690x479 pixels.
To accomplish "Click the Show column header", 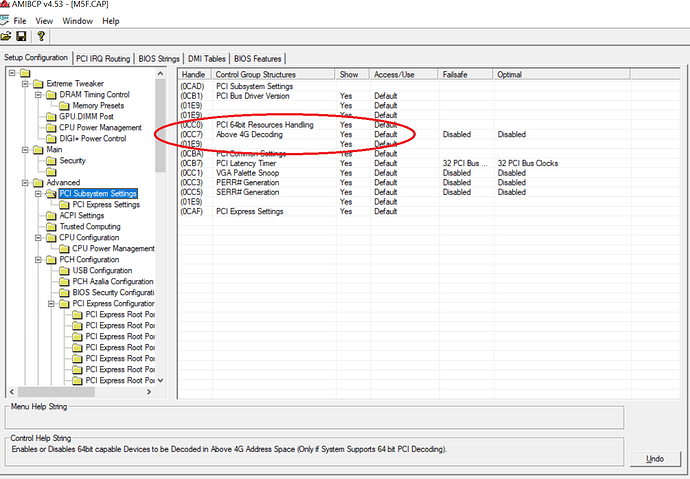I will coord(352,74).
